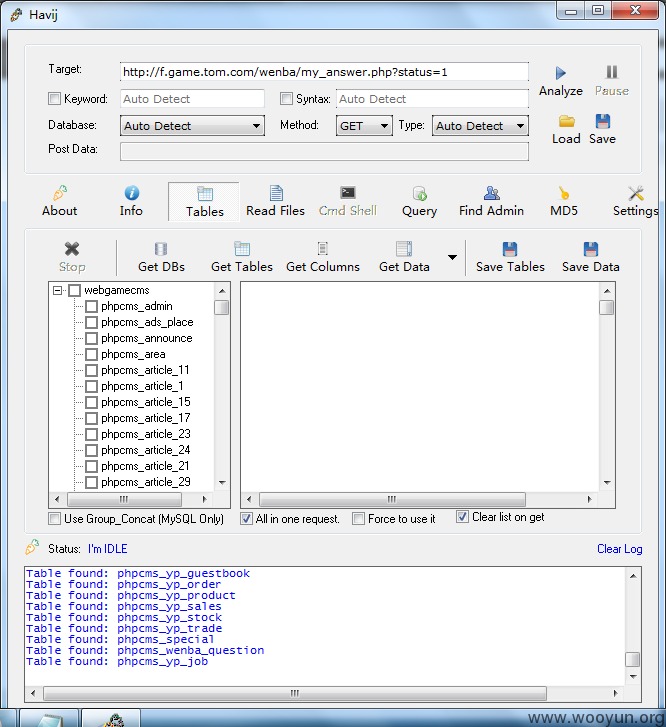The width and height of the screenshot is (666, 727).
Task: Select phpcms_article_24 table row
Action: pyautogui.click(x=146, y=450)
